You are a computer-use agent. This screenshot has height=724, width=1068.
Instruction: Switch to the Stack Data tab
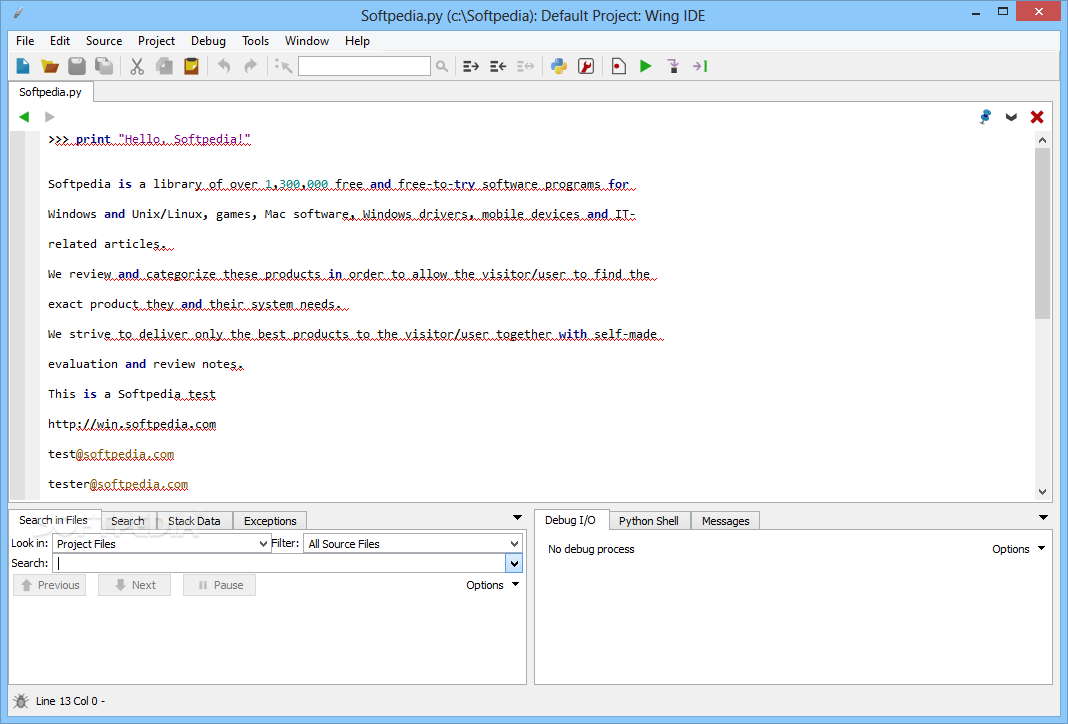pos(194,521)
